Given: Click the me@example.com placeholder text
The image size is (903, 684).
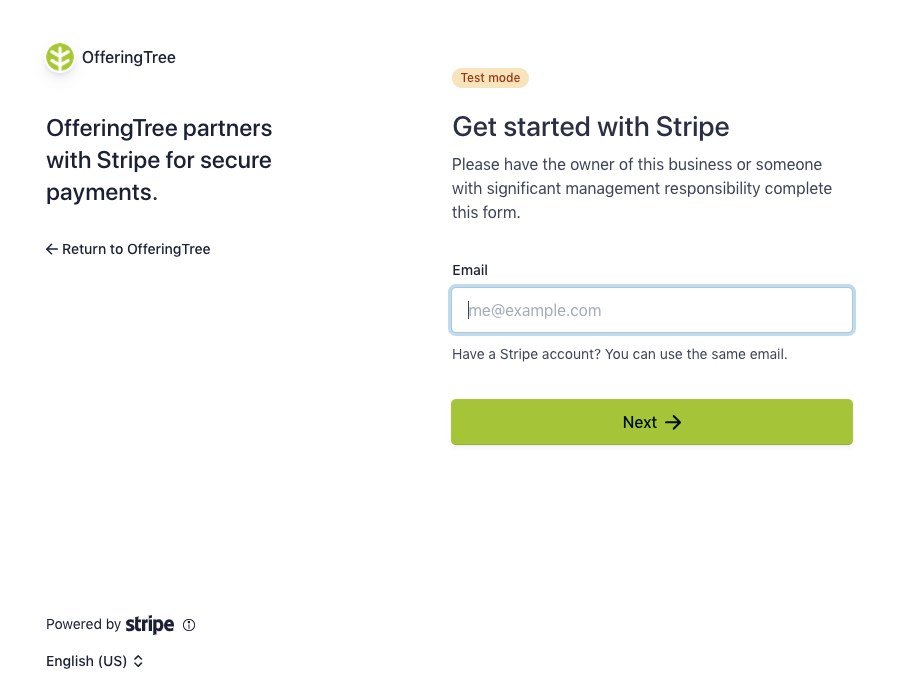Looking at the screenshot, I should tap(535, 311).
